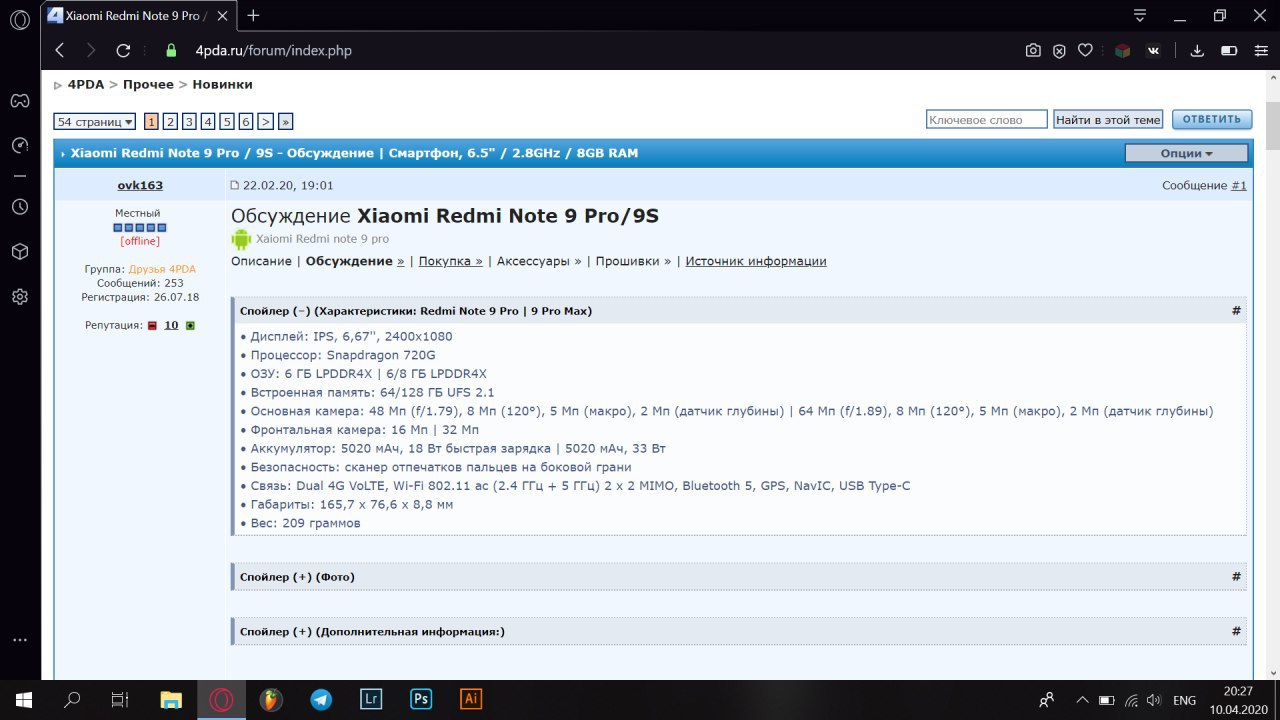Open sidebar setup three dots
Image resolution: width=1280 pixels, height=720 pixels.
tap(20, 640)
